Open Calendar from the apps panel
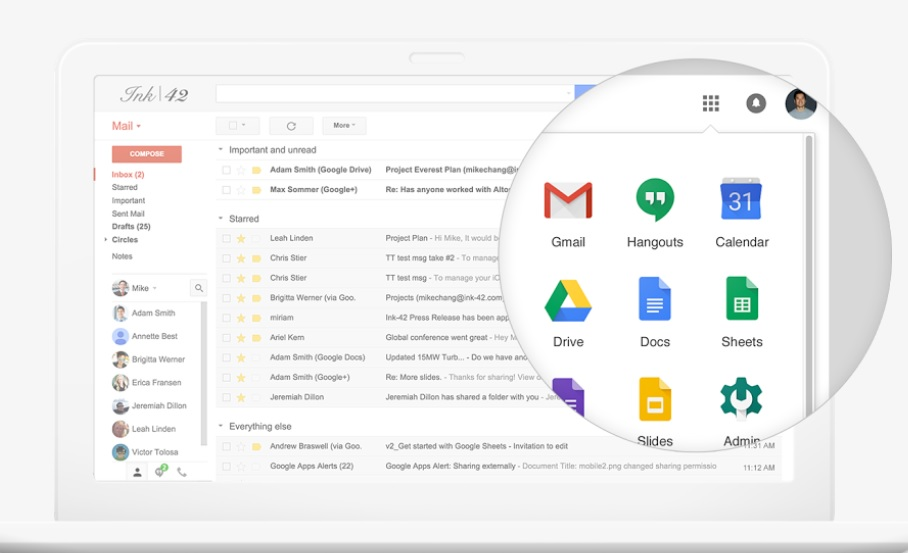 (742, 213)
